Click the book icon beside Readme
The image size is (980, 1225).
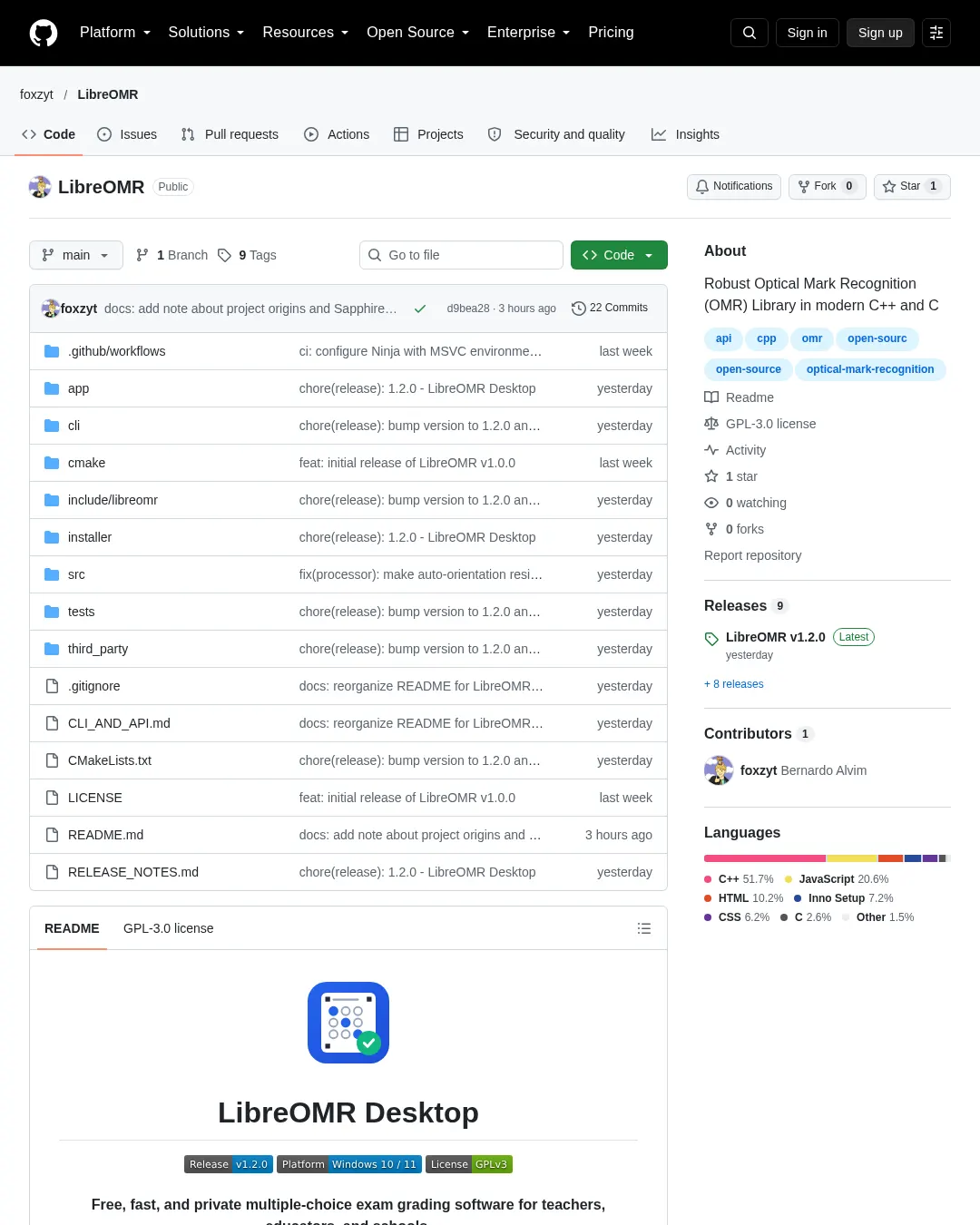711,397
